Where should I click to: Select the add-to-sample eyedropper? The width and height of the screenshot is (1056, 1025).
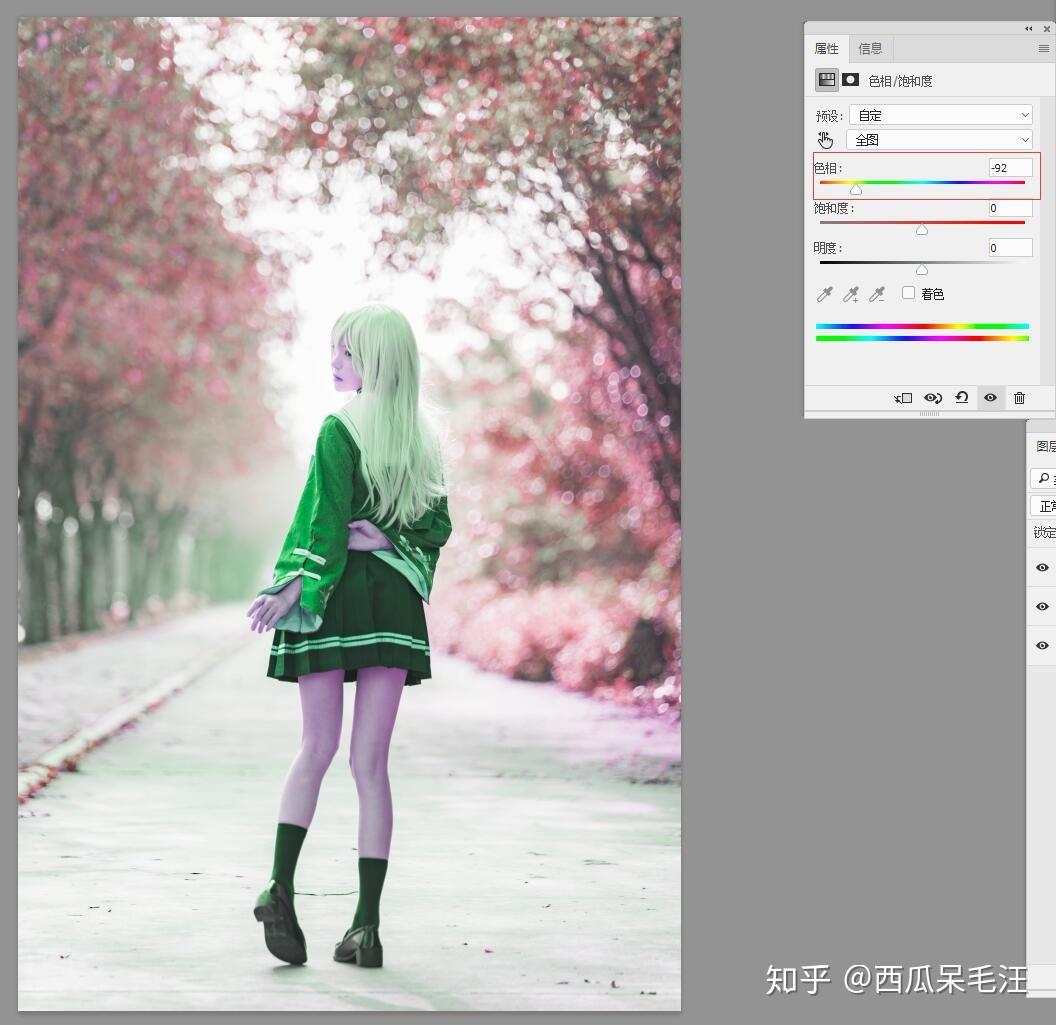(851, 294)
